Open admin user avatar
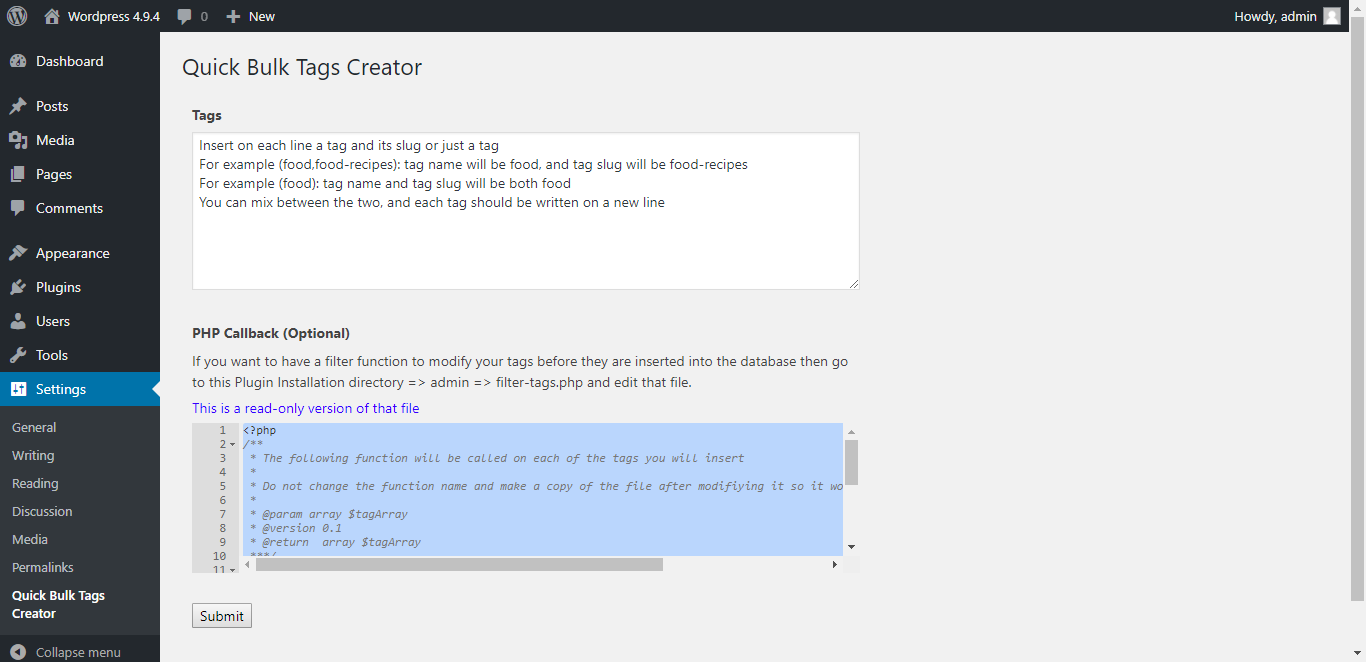Screen dimensions: 1366x662 pos(1332,16)
